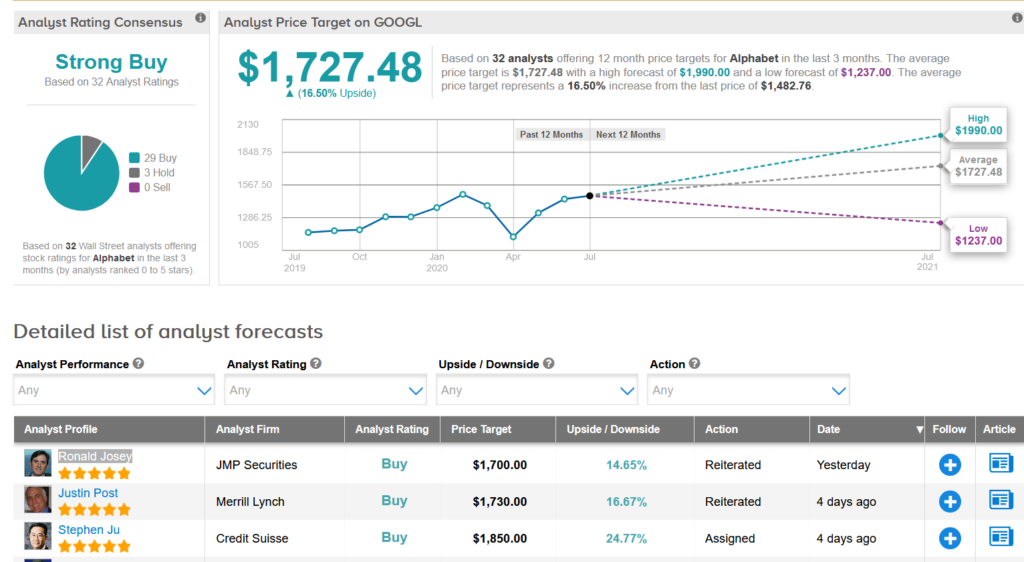Expand the Action filter dropdown
This screenshot has width=1024, height=562.
click(749, 390)
